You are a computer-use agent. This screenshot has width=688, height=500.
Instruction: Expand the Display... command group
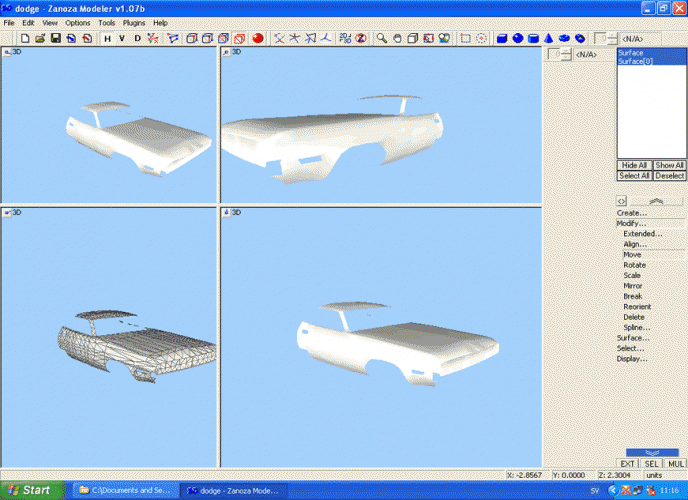632,358
